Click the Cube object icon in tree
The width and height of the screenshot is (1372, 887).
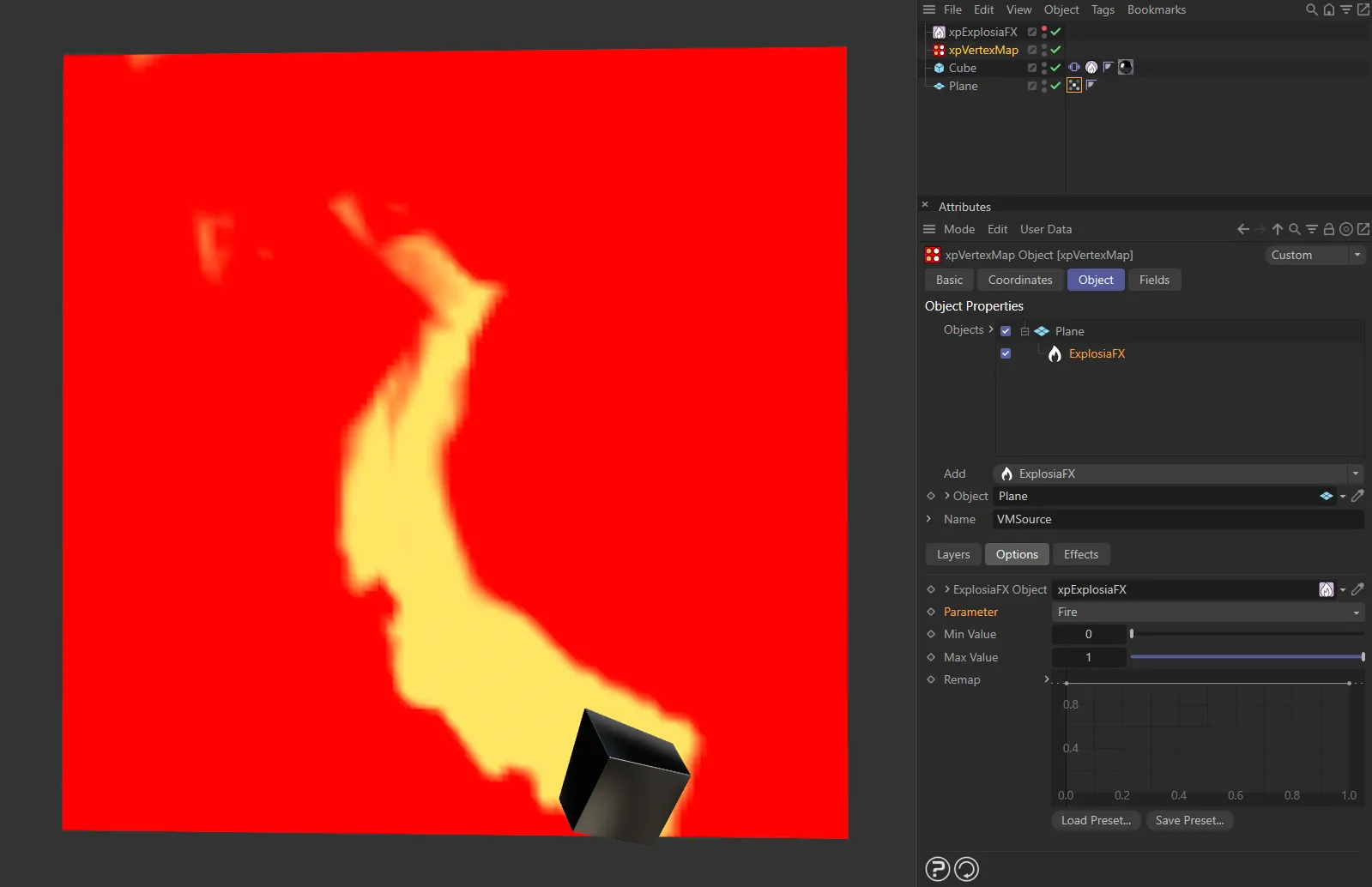[939, 68]
